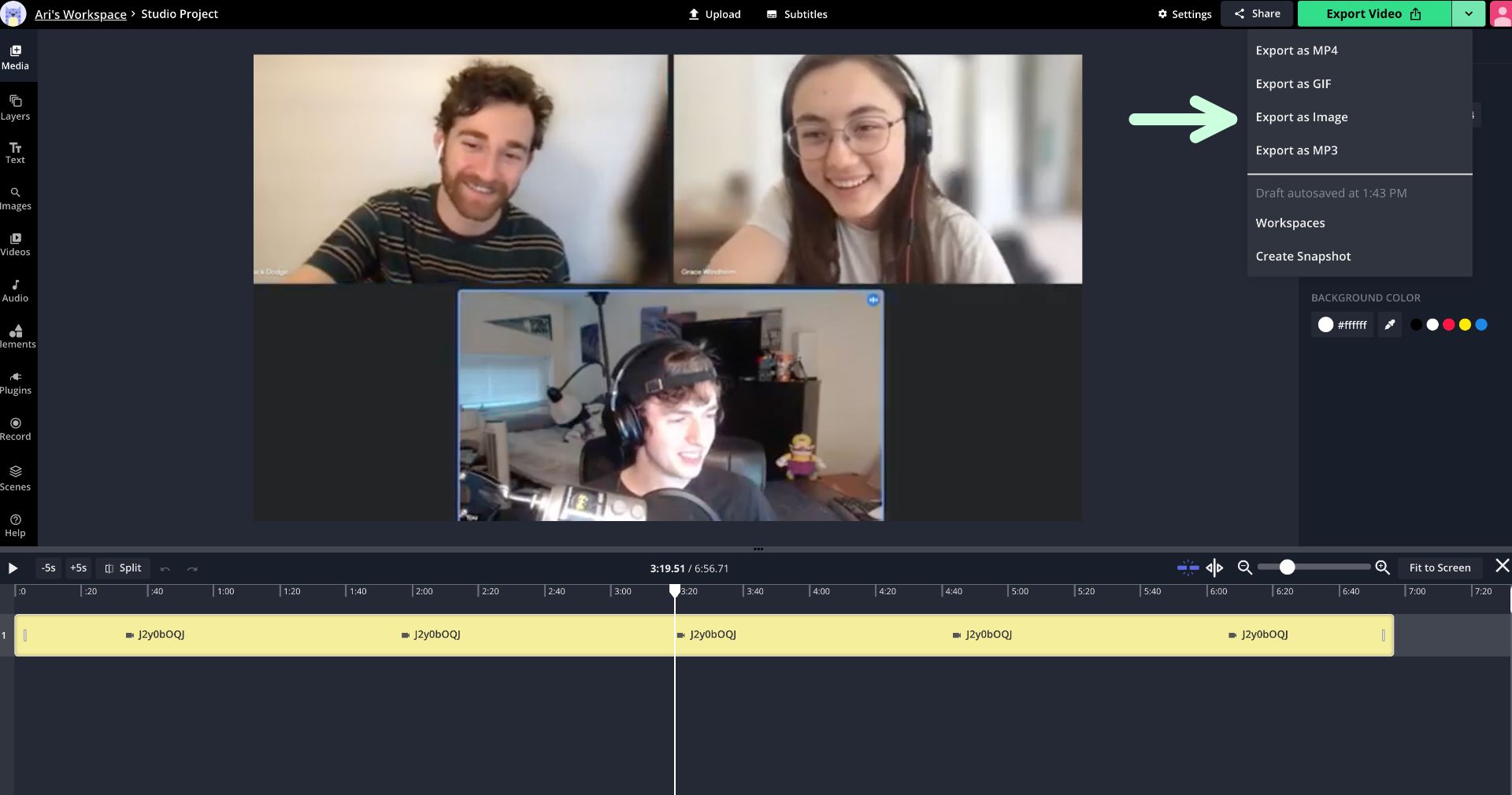The image size is (1512, 795).
Task: Click the Fit to Screen button
Action: tap(1440, 568)
